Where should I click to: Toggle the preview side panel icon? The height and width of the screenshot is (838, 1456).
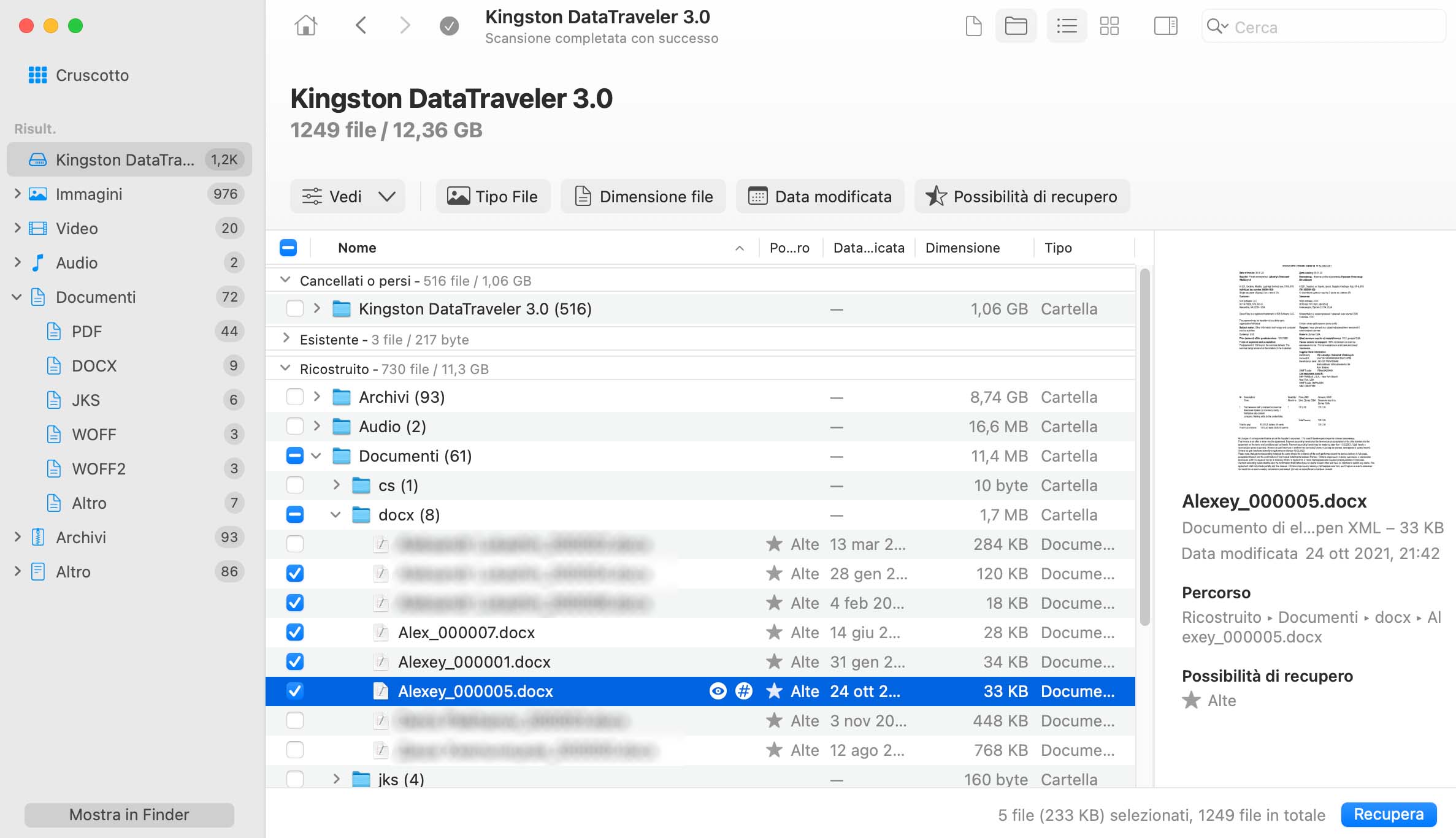pos(1165,26)
